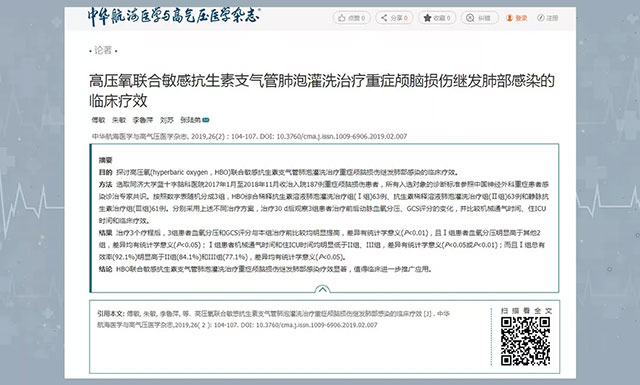Click the QR code for full text

coord(525,341)
